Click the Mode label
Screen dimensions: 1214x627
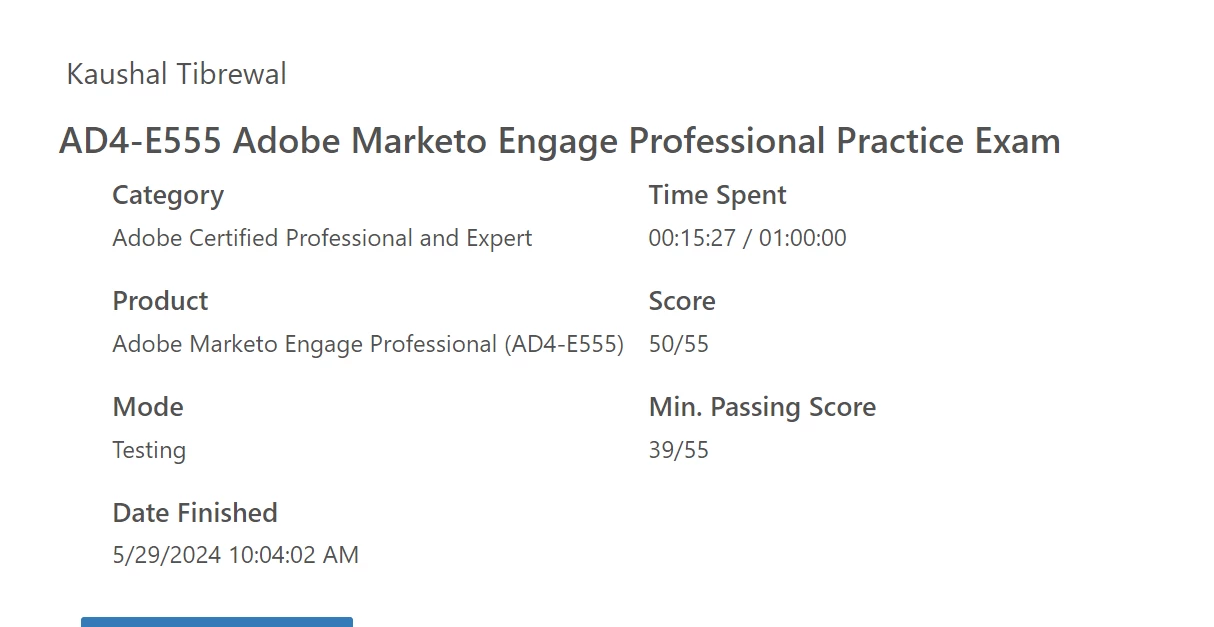point(148,407)
